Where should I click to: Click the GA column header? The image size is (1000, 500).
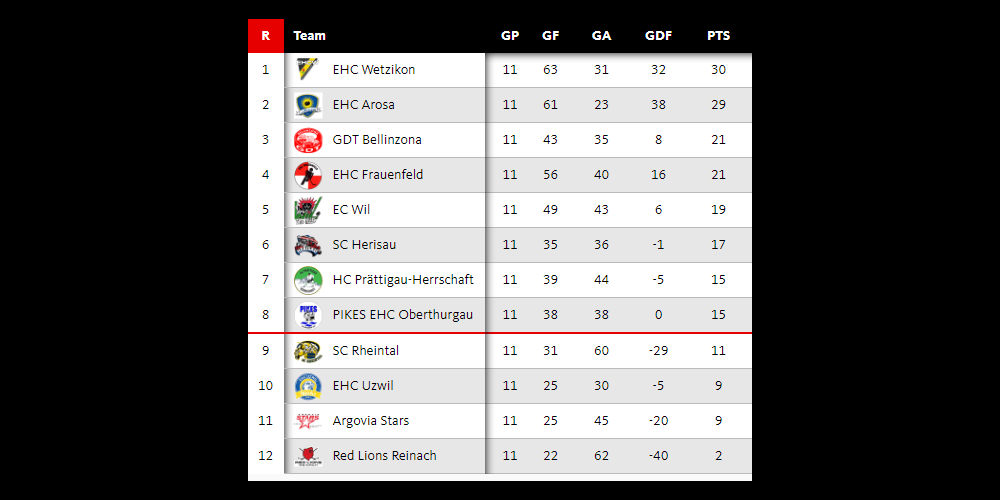click(601, 36)
